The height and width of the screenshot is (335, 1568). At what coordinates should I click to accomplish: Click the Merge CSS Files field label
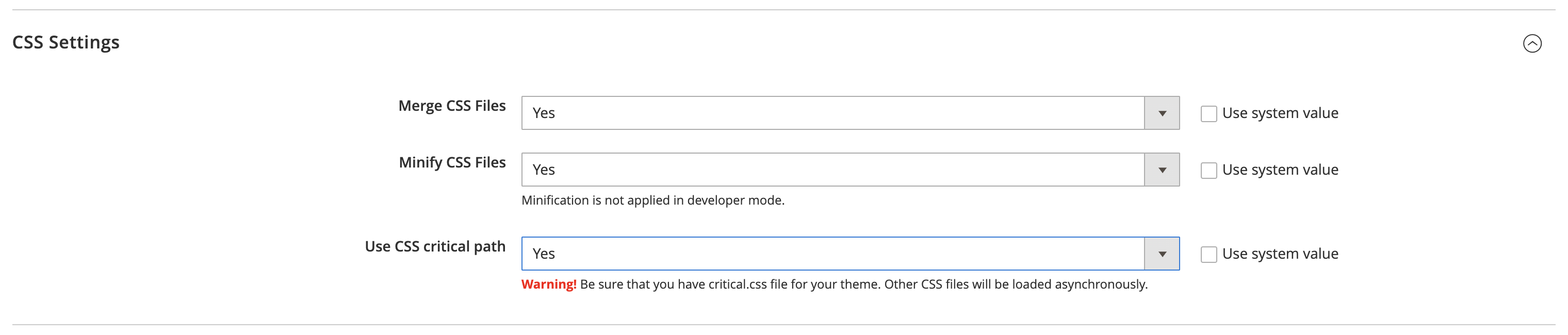point(452,106)
